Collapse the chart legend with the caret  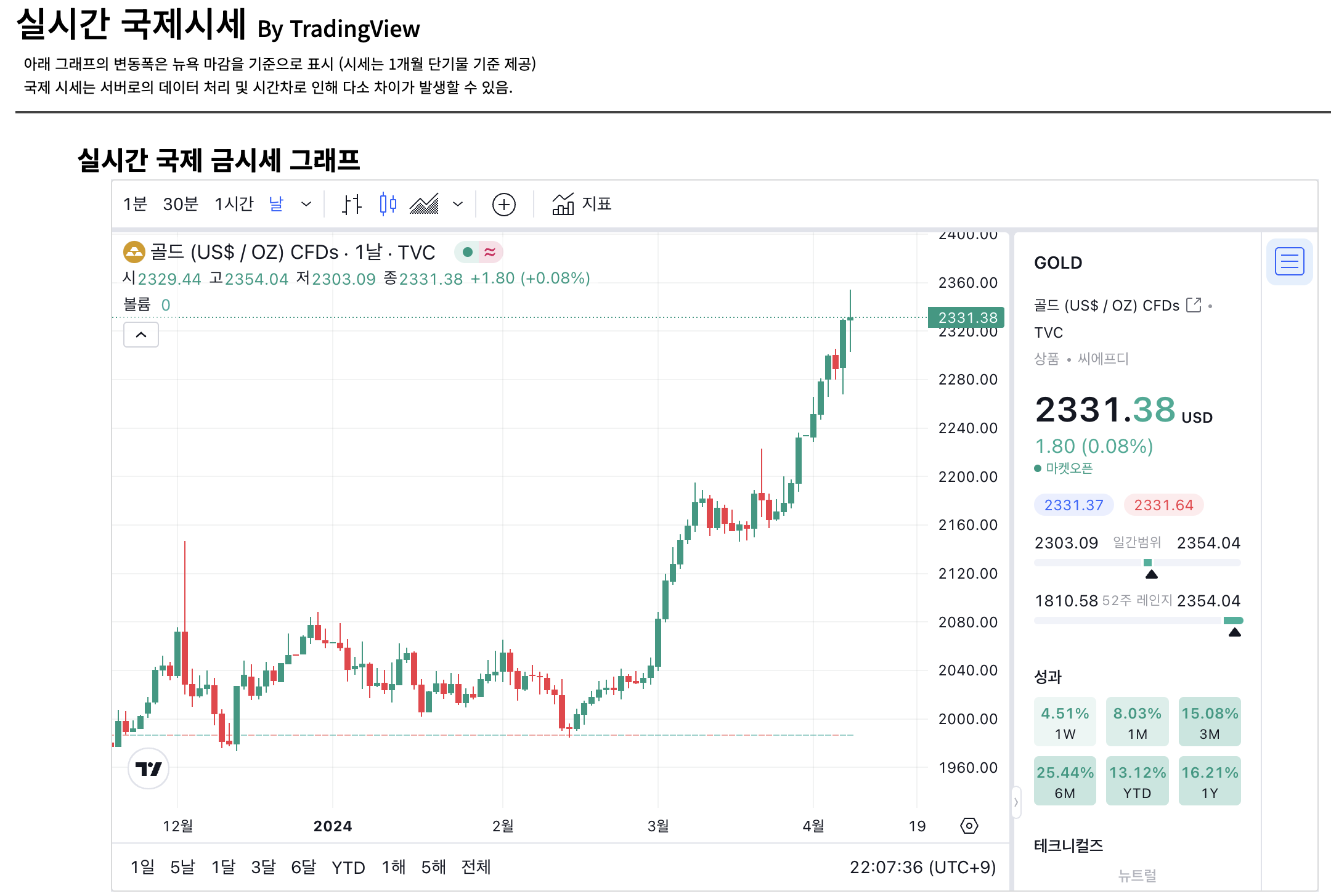(x=140, y=335)
